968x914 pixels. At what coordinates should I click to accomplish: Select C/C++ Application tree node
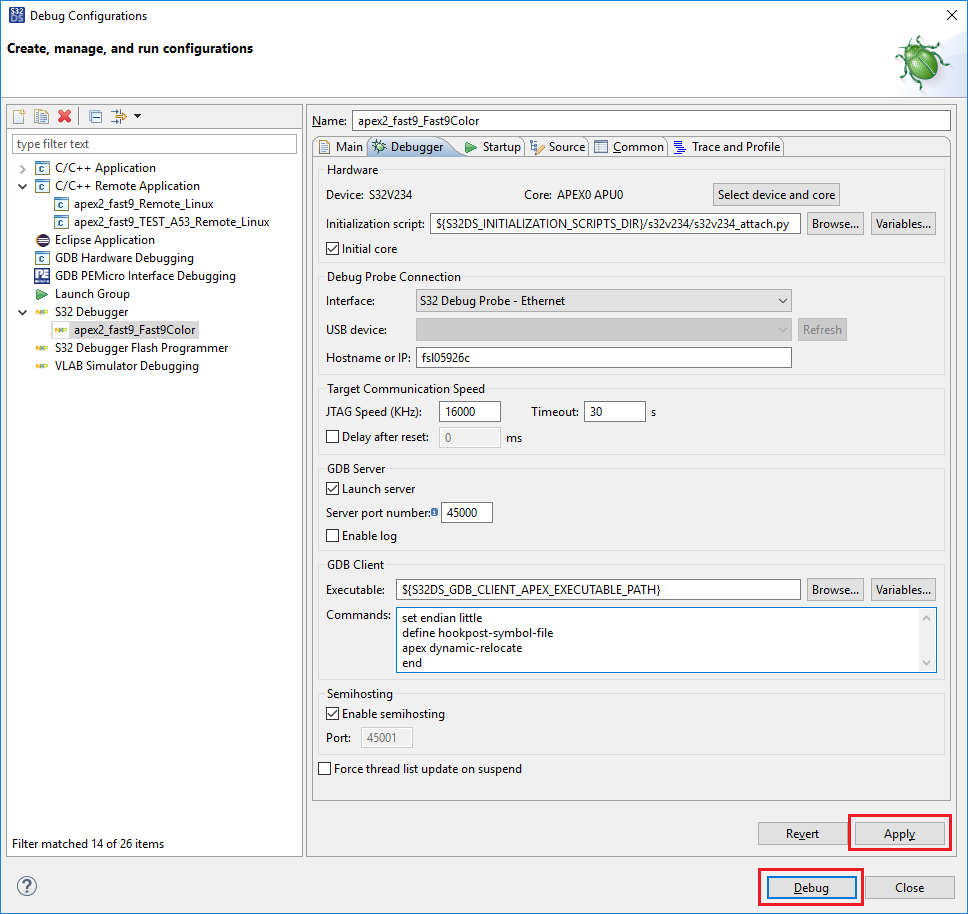click(x=105, y=168)
